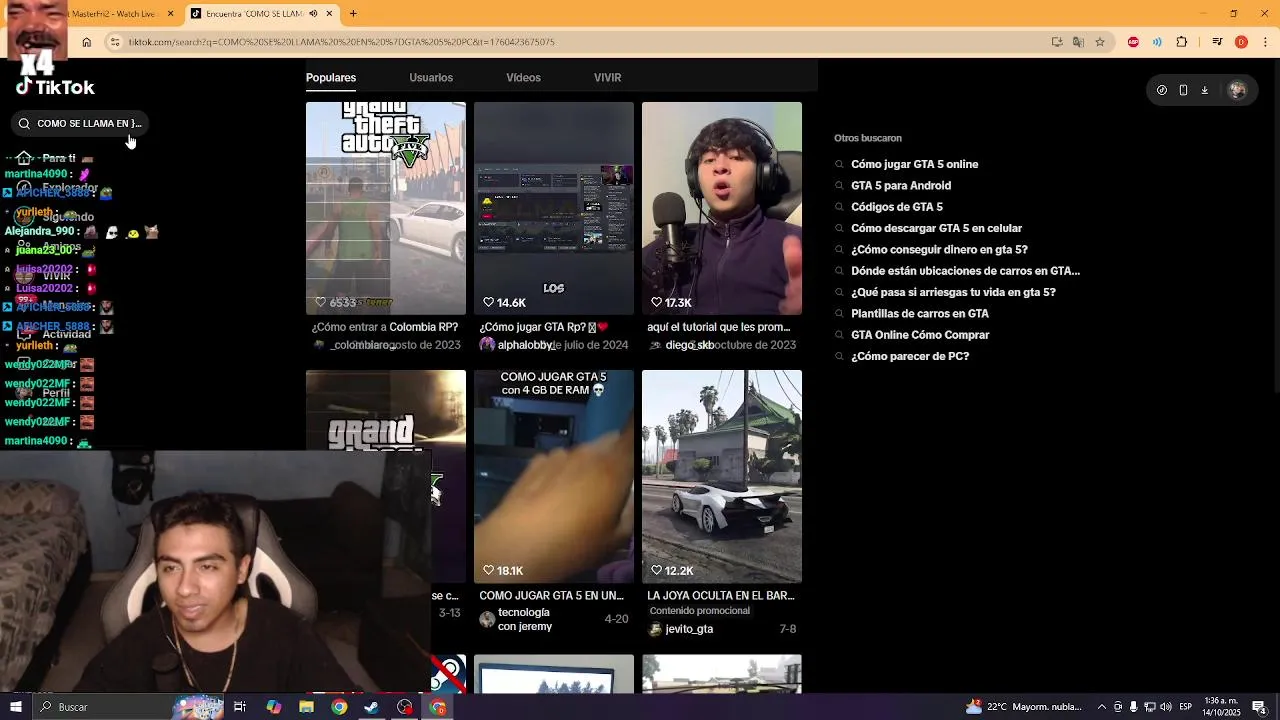Open the alphalobby author profile
The image size is (1280, 720).
pos(526,345)
